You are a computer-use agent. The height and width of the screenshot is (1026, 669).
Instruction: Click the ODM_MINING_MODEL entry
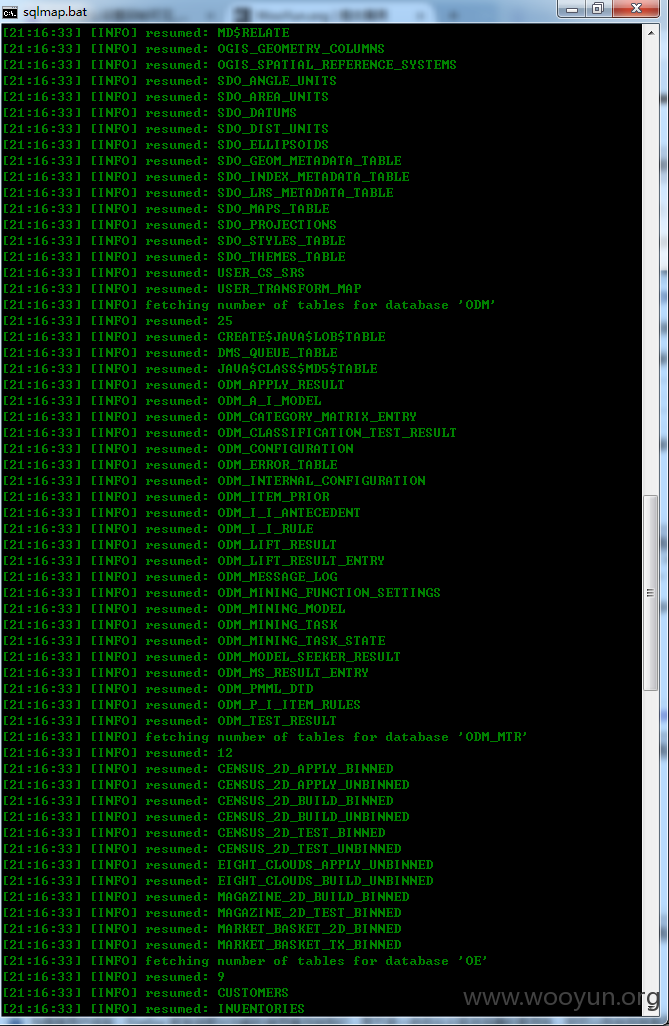click(x=281, y=609)
